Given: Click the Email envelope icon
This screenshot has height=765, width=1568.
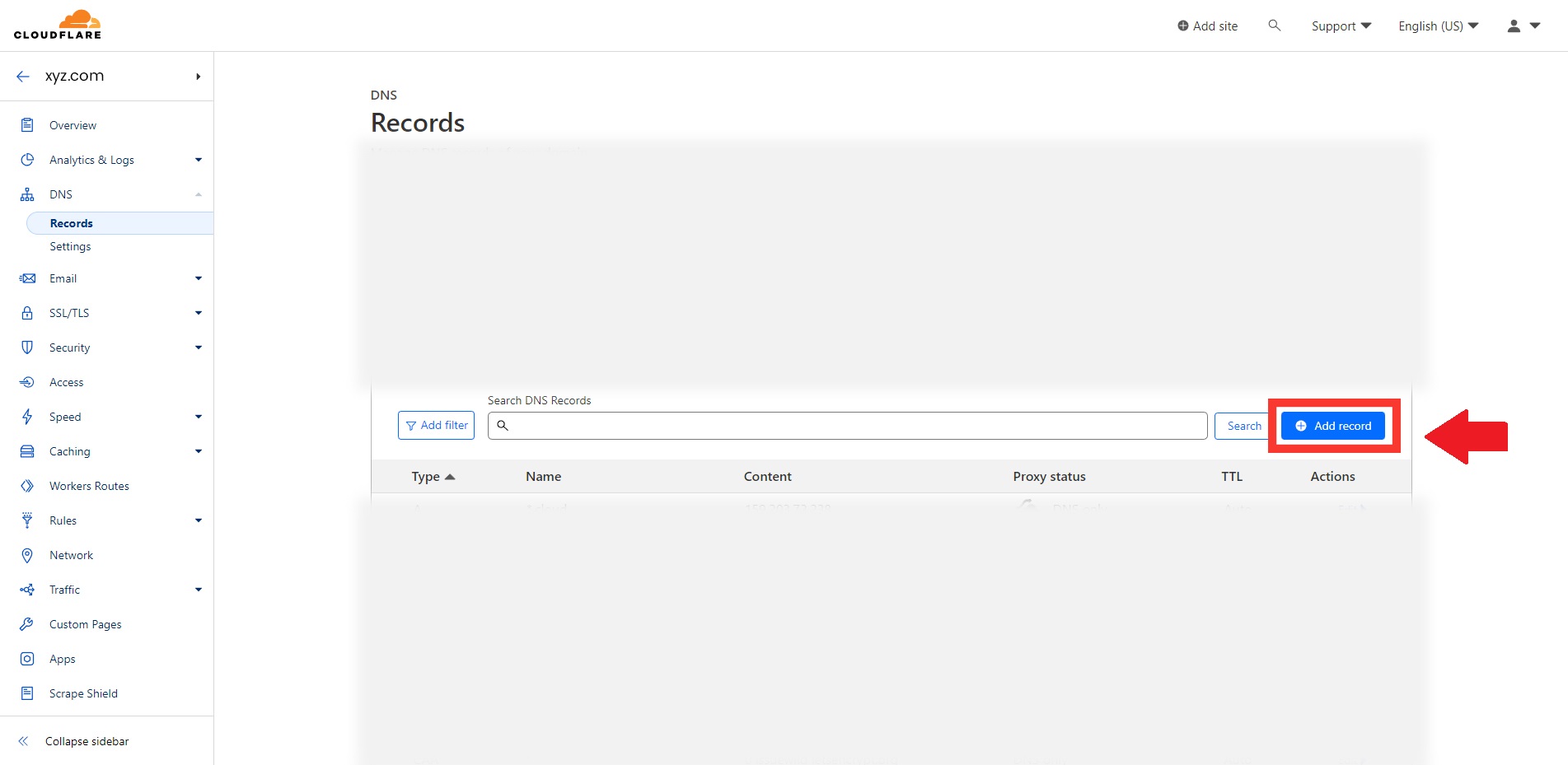Looking at the screenshot, I should click(27, 278).
